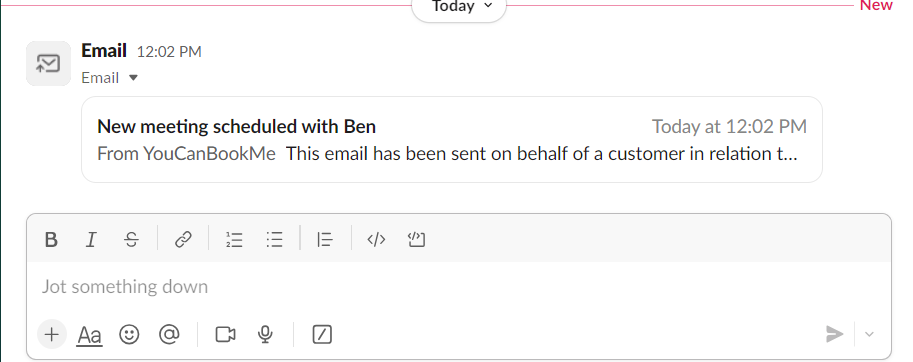
Task: Toggle the Aa formatting toolbar
Action: 90,335
